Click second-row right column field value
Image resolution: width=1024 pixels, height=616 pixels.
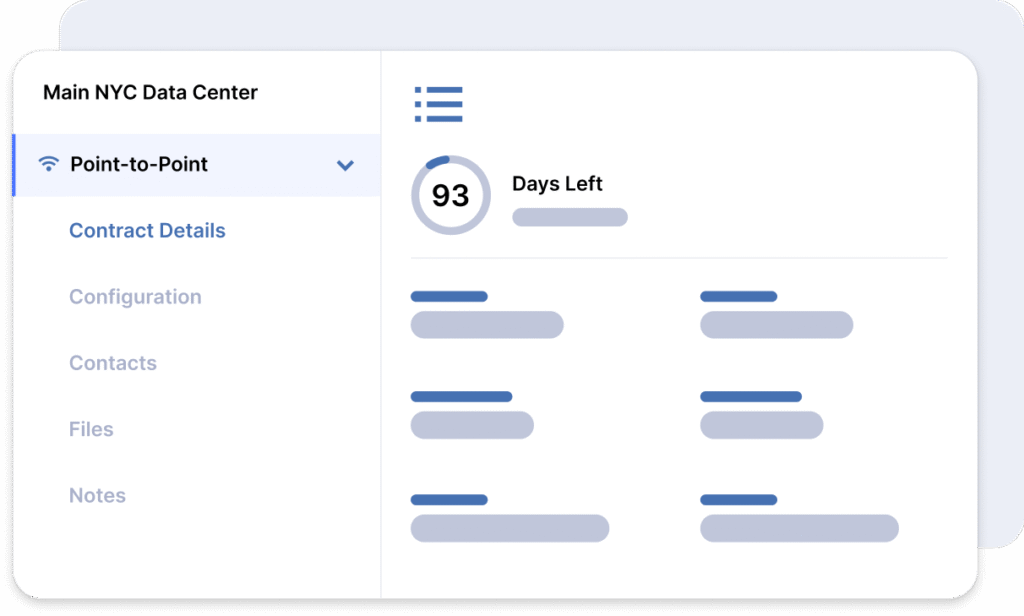tap(761, 425)
